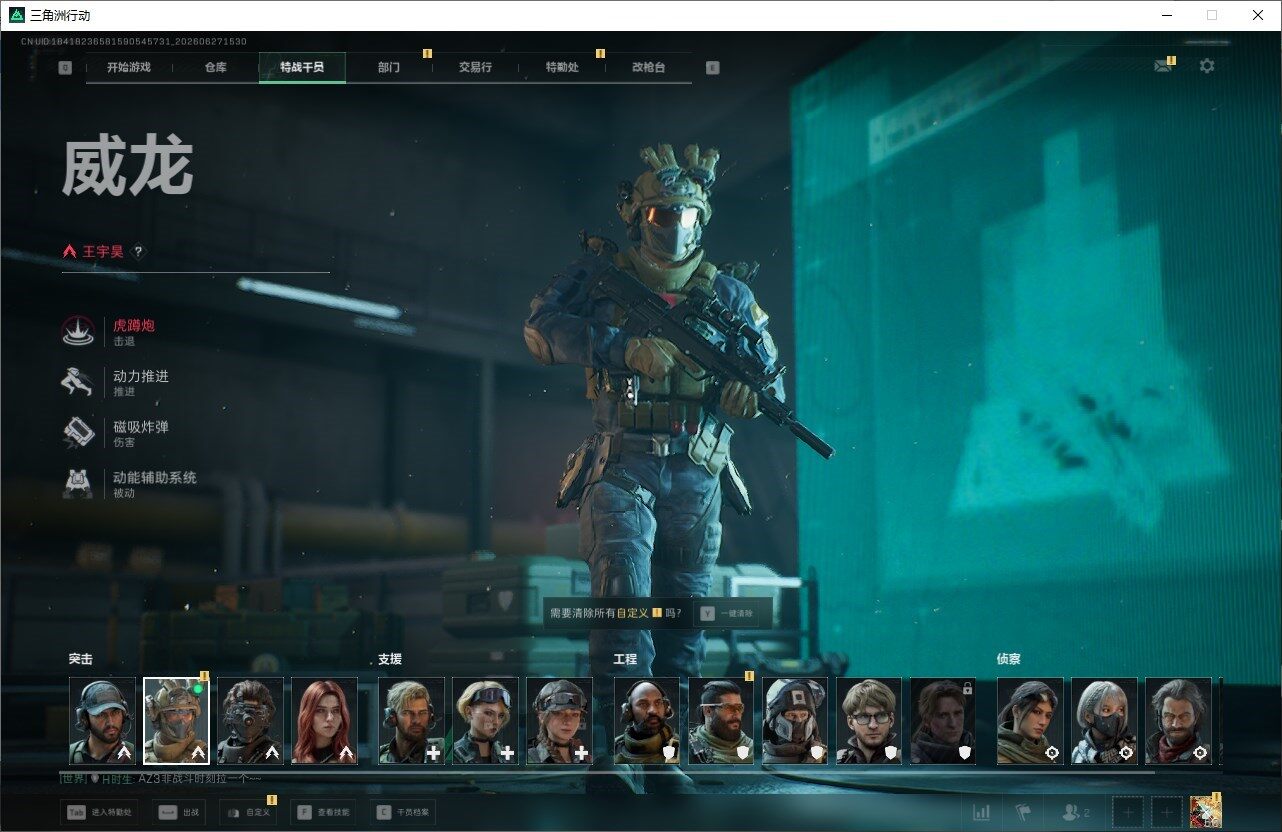Click the flag icon in the bottom bar
The height and width of the screenshot is (832, 1282).
1022,813
